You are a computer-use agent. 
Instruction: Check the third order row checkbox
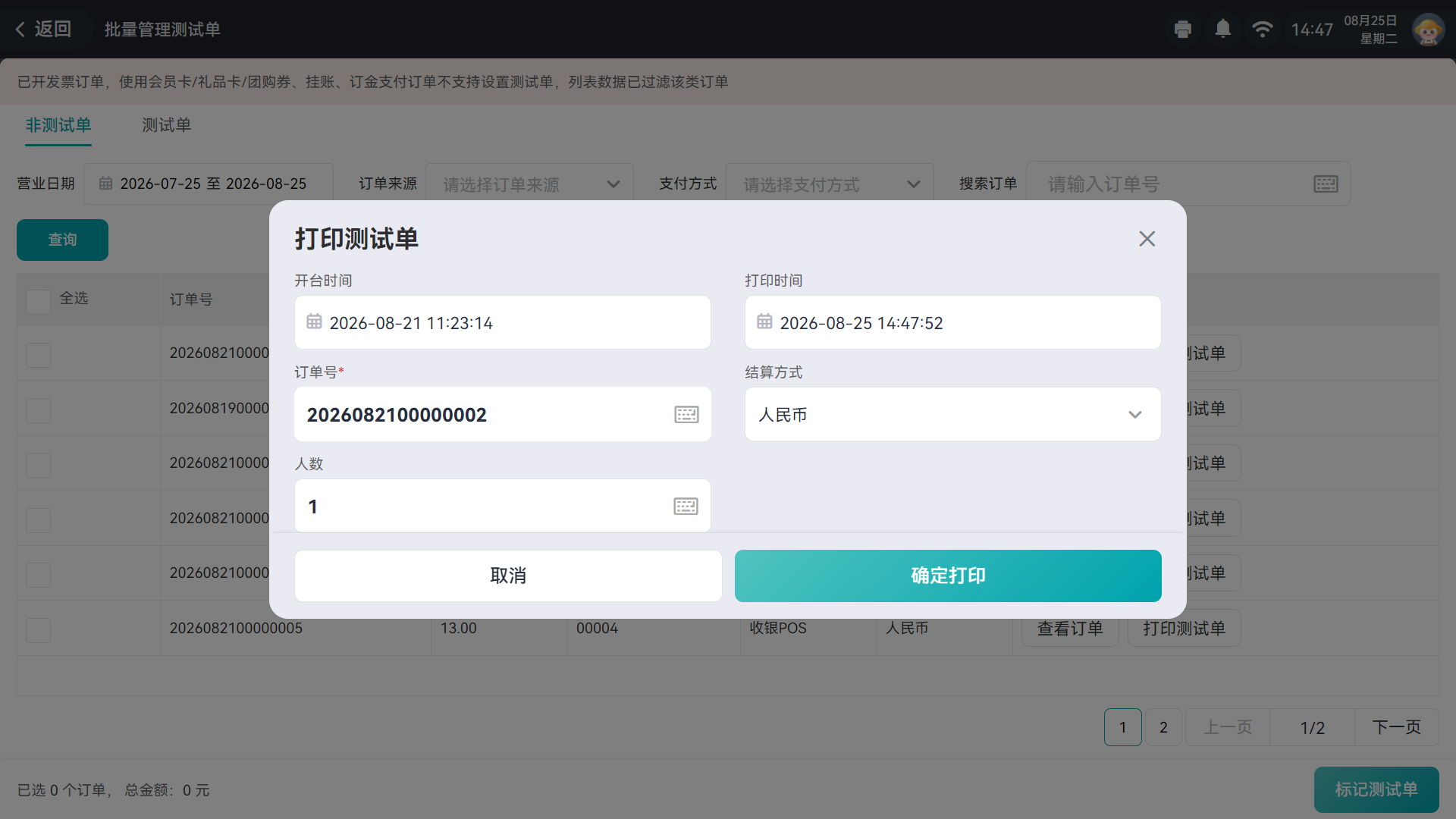pyautogui.click(x=38, y=465)
